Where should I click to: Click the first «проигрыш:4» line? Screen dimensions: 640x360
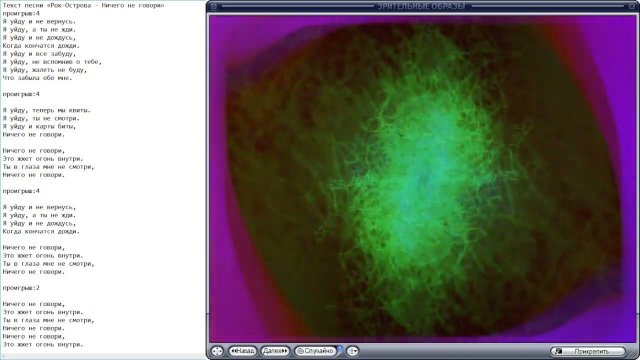[21, 13]
